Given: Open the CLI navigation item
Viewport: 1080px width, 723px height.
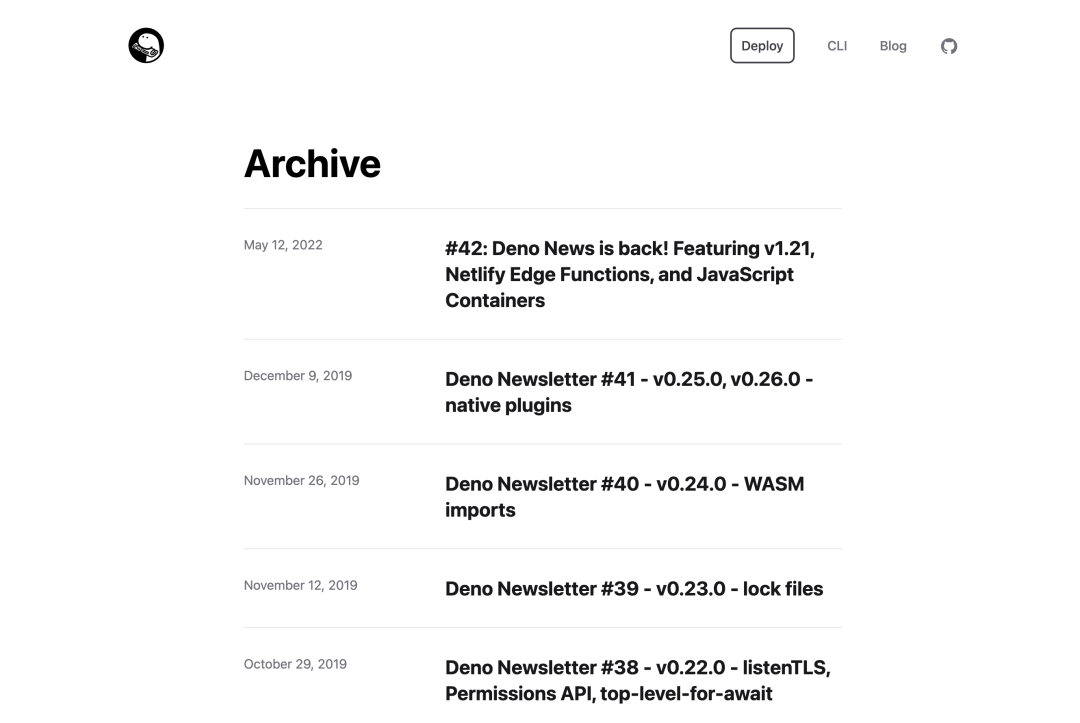Looking at the screenshot, I should [837, 46].
